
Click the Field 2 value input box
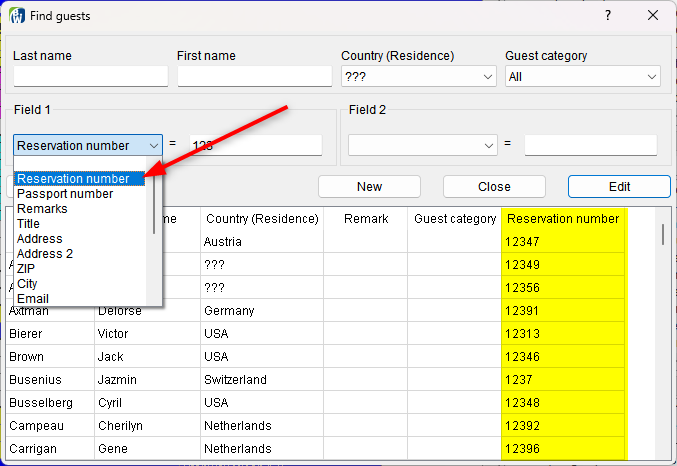(590, 145)
